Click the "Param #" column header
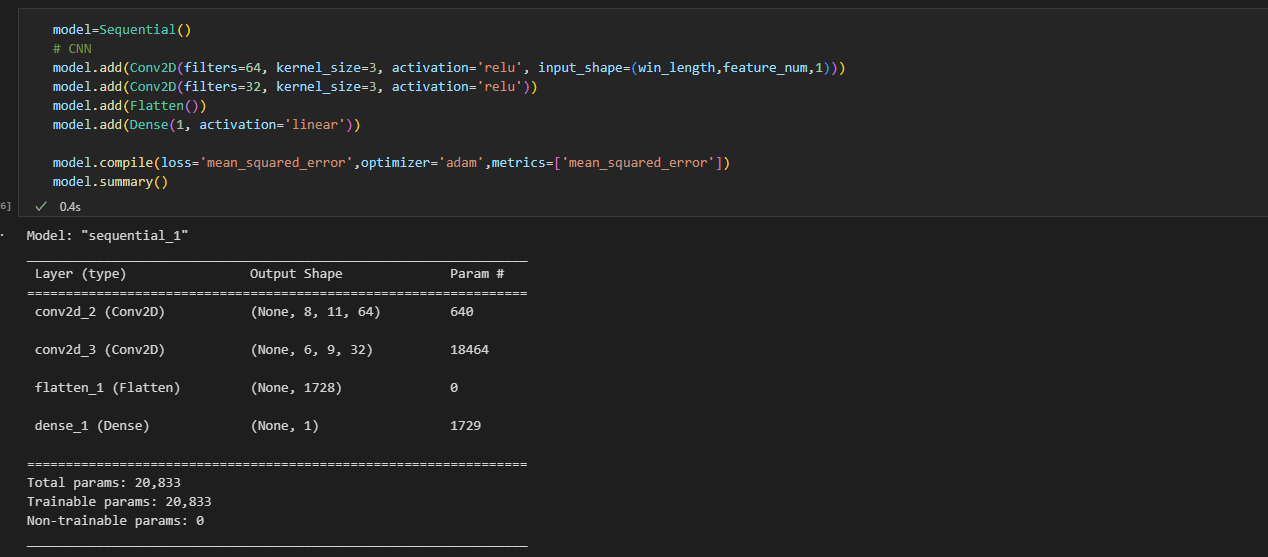The height and width of the screenshot is (557, 1268). tap(477, 274)
